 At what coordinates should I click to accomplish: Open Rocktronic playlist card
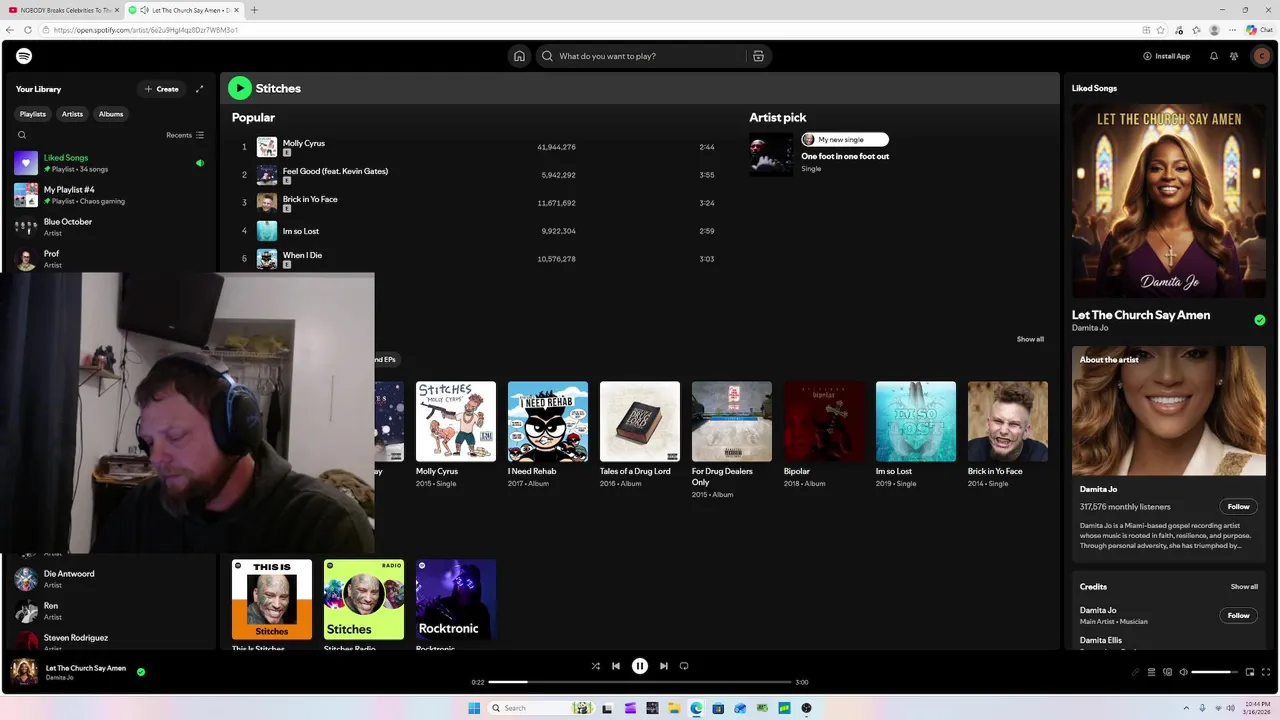456,599
